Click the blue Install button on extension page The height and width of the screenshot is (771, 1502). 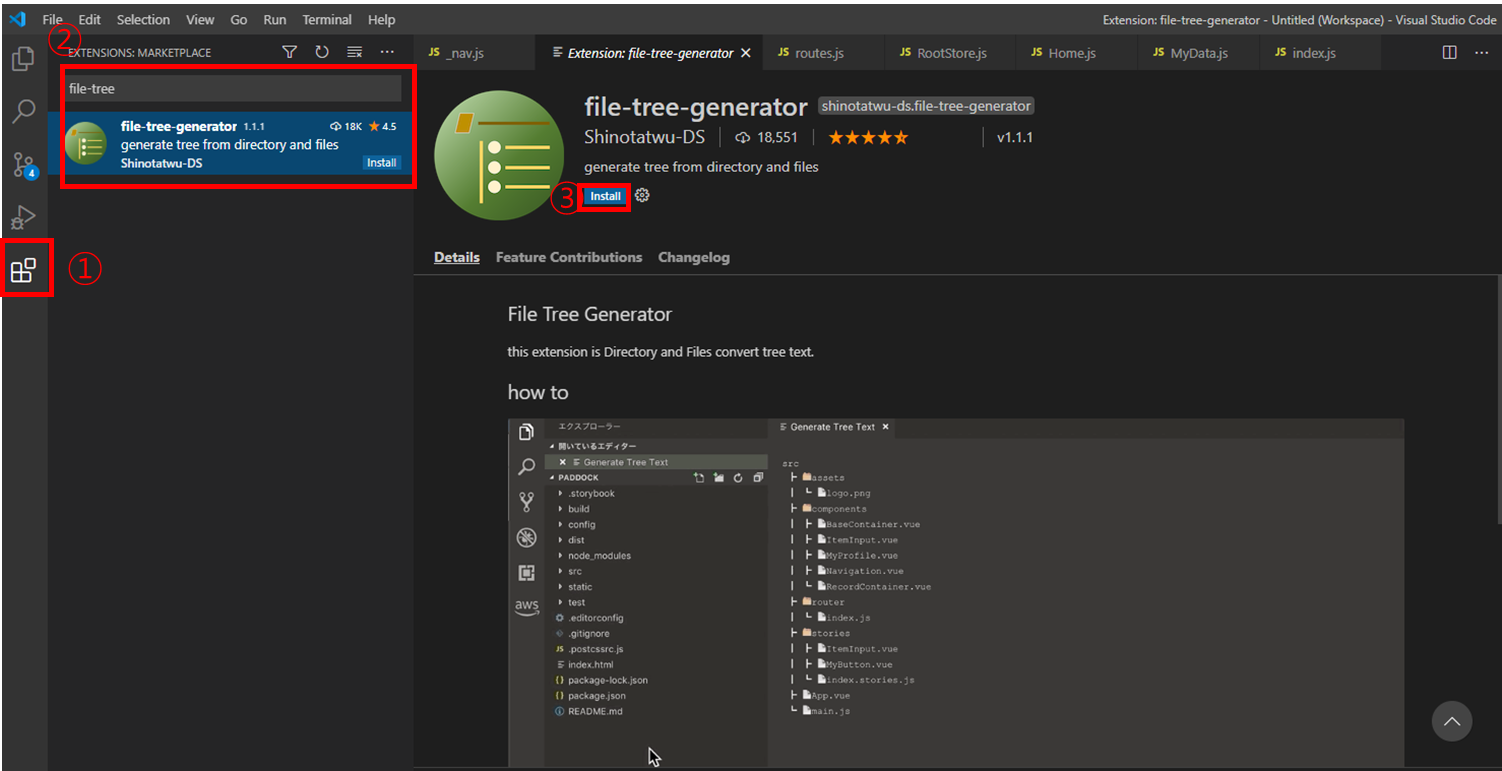605,196
